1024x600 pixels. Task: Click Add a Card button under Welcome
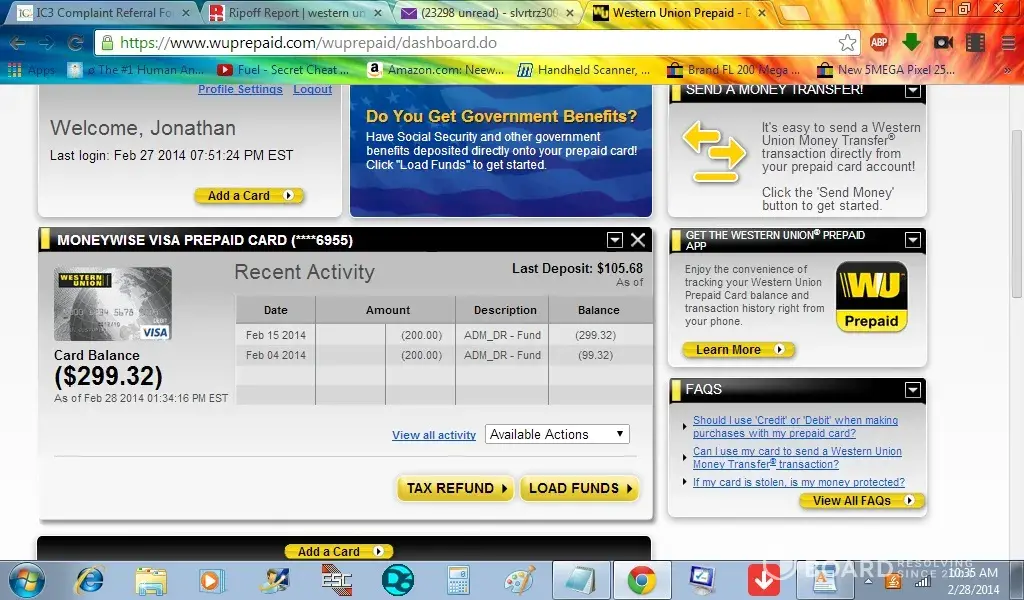pos(249,195)
